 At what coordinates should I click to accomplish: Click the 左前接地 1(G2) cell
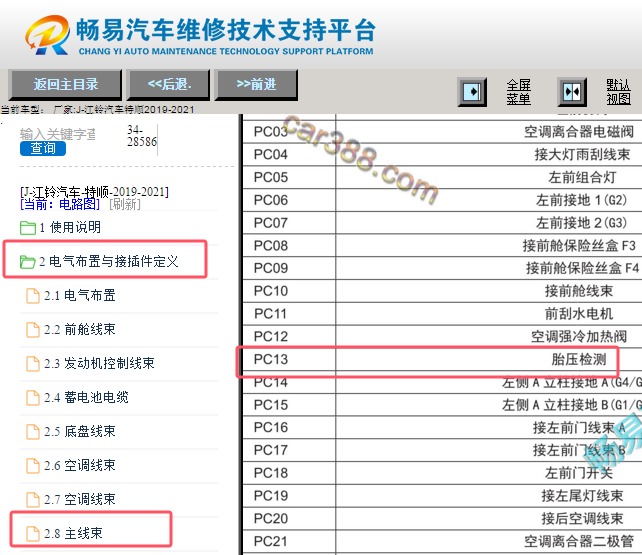click(x=581, y=200)
